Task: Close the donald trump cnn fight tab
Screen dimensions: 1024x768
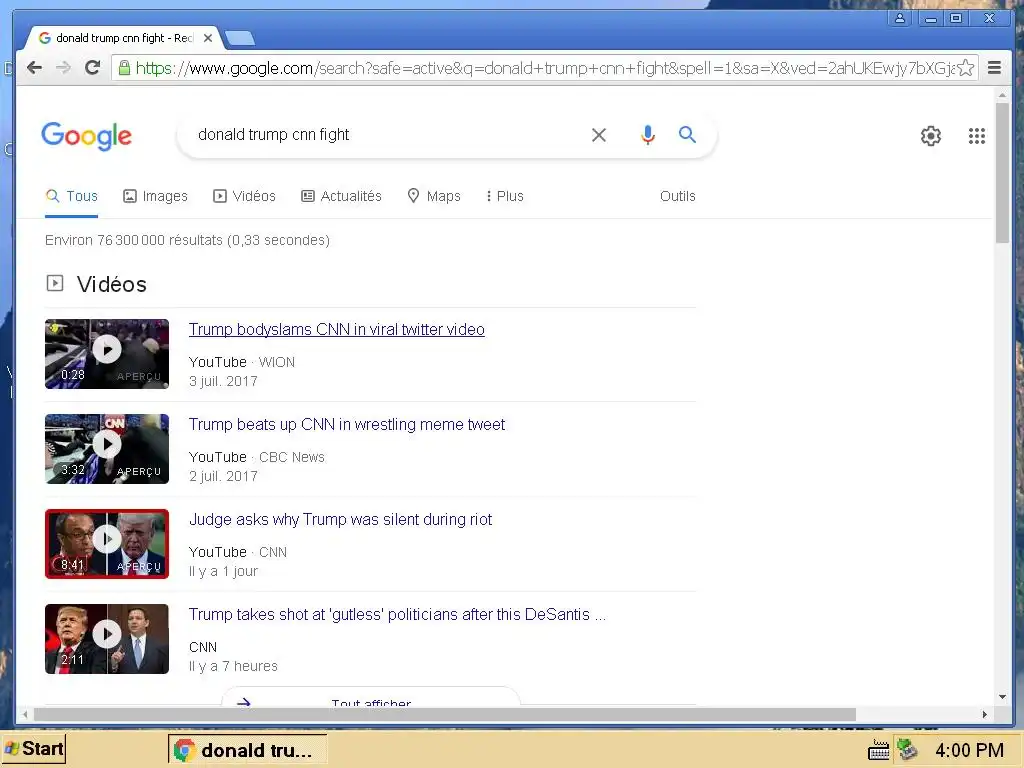Action: pyautogui.click(x=208, y=38)
